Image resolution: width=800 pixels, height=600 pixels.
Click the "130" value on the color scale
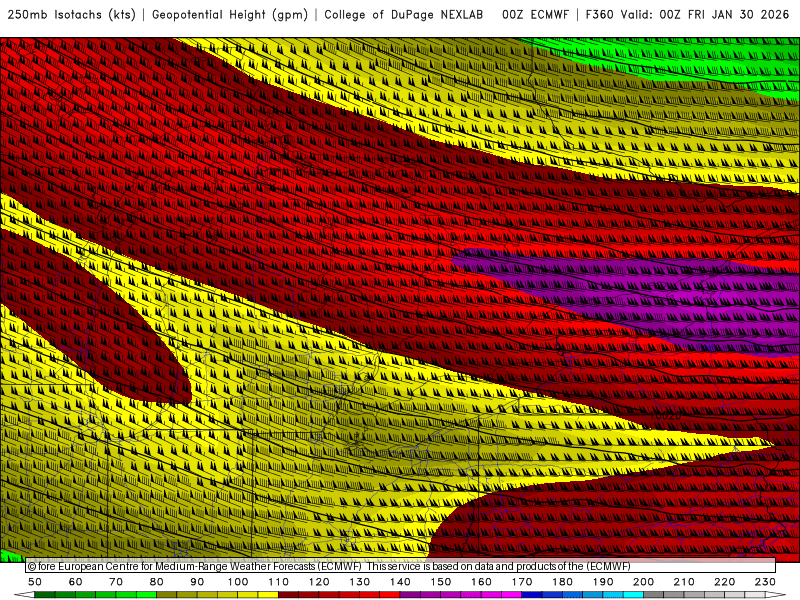(360, 582)
